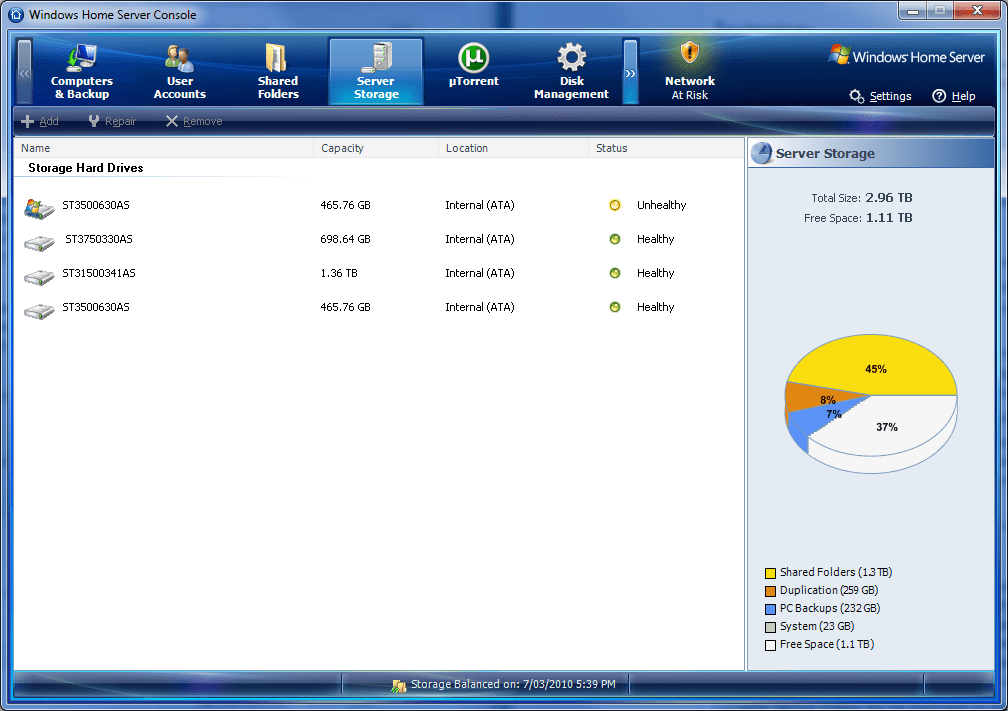Click the orange Duplication legend swatch
This screenshot has width=1008, height=711.
pos(770,591)
